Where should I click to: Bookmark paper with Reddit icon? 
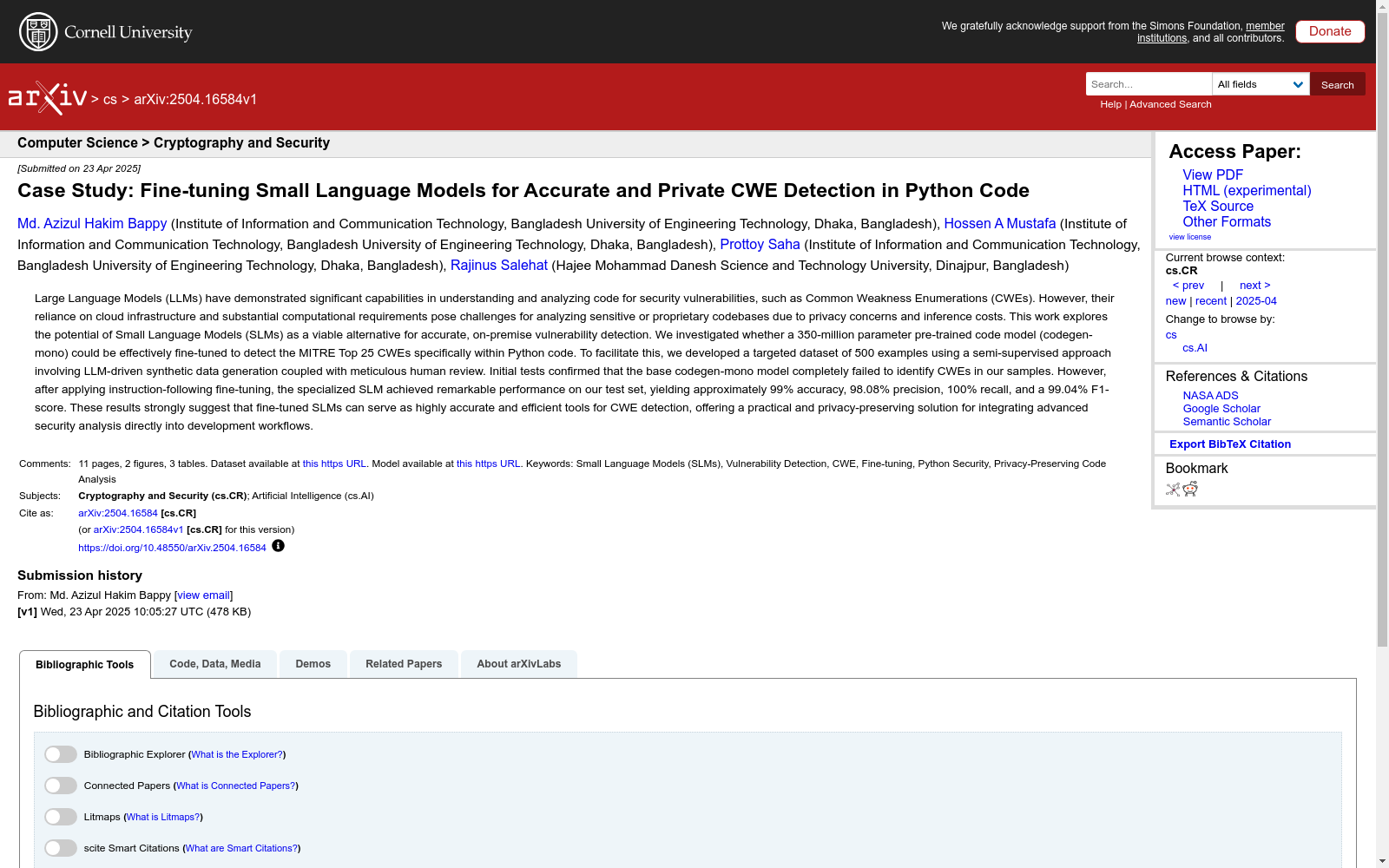tap(1190, 490)
